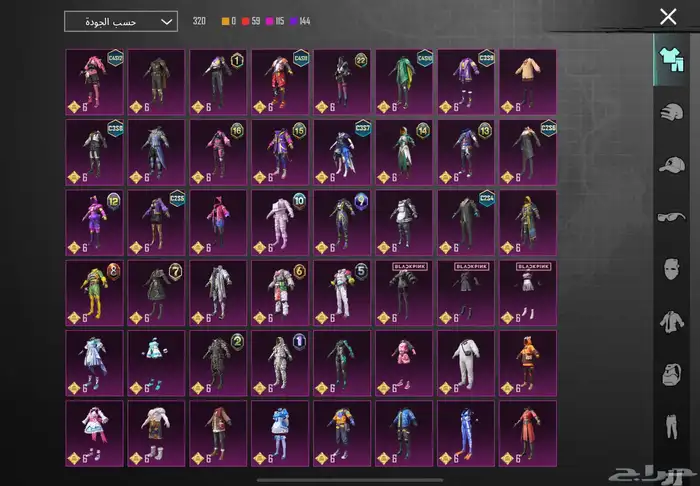700x486 pixels.
Task: Expand the حسب الجودة sort dropdown
Action: [x=120, y=21]
